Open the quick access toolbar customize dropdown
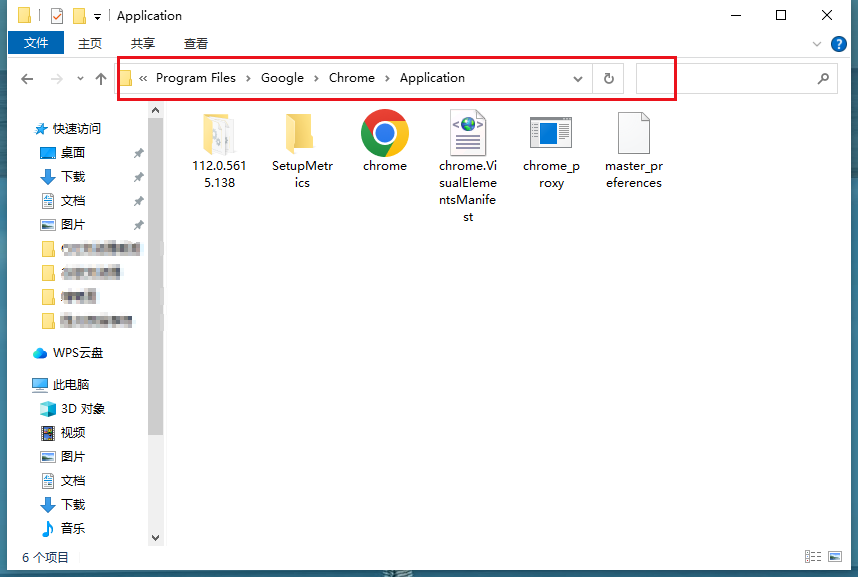Viewport: 858px width, 577px height. click(97, 17)
